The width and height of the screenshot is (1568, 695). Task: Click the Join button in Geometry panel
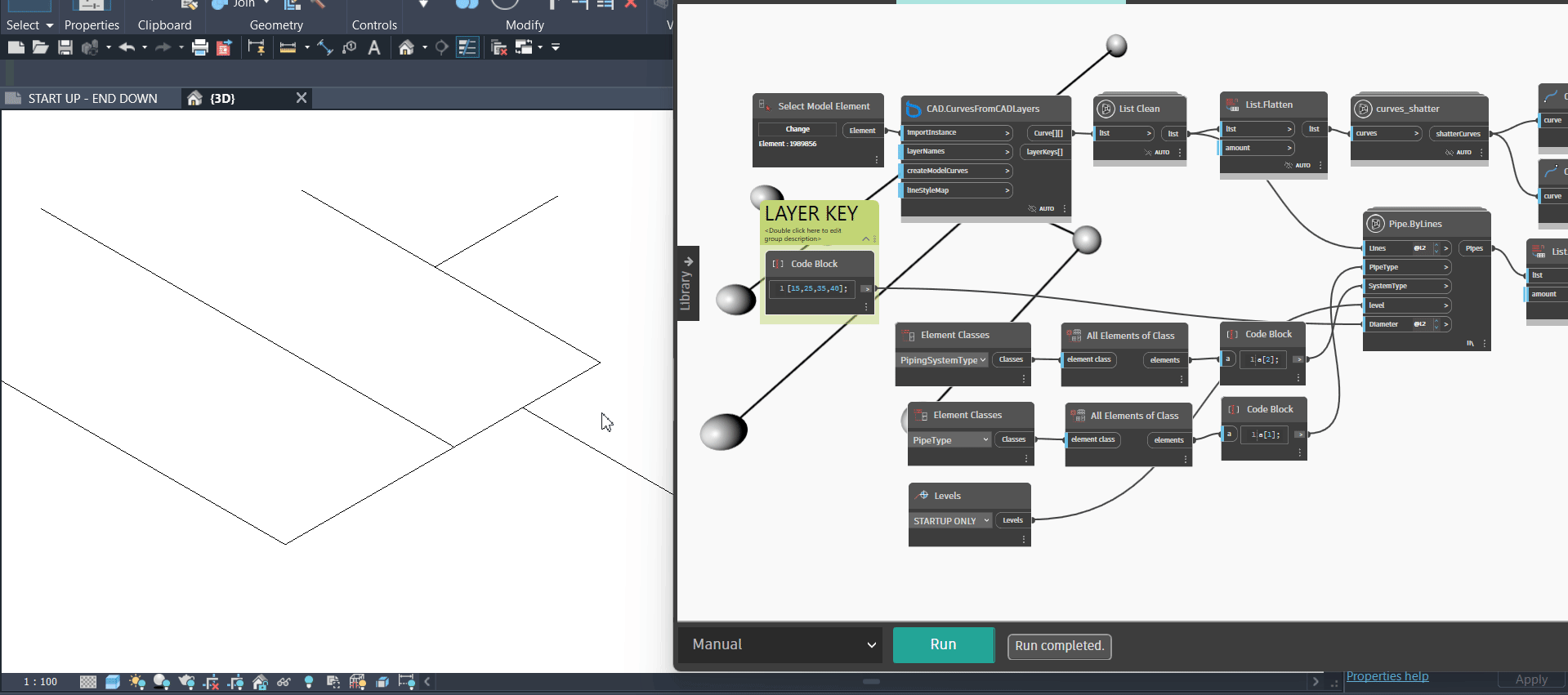tap(243, 4)
